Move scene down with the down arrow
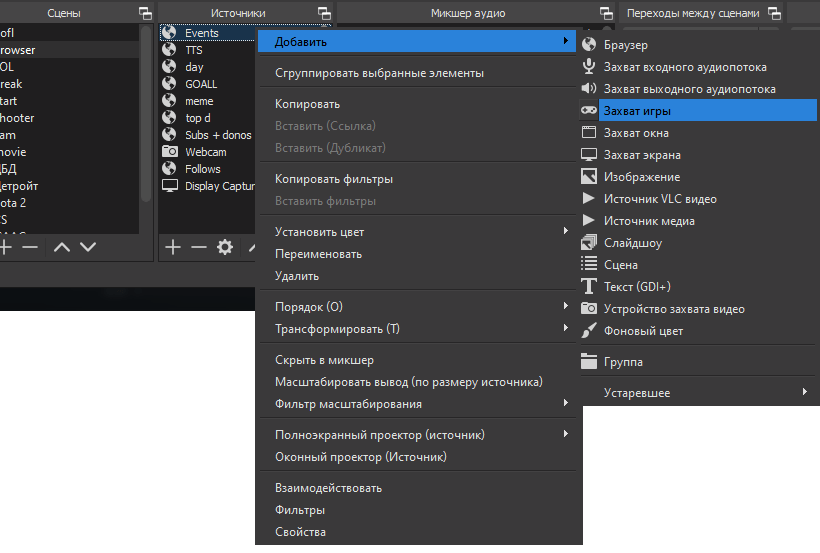This screenshot has width=820, height=553. (88, 247)
